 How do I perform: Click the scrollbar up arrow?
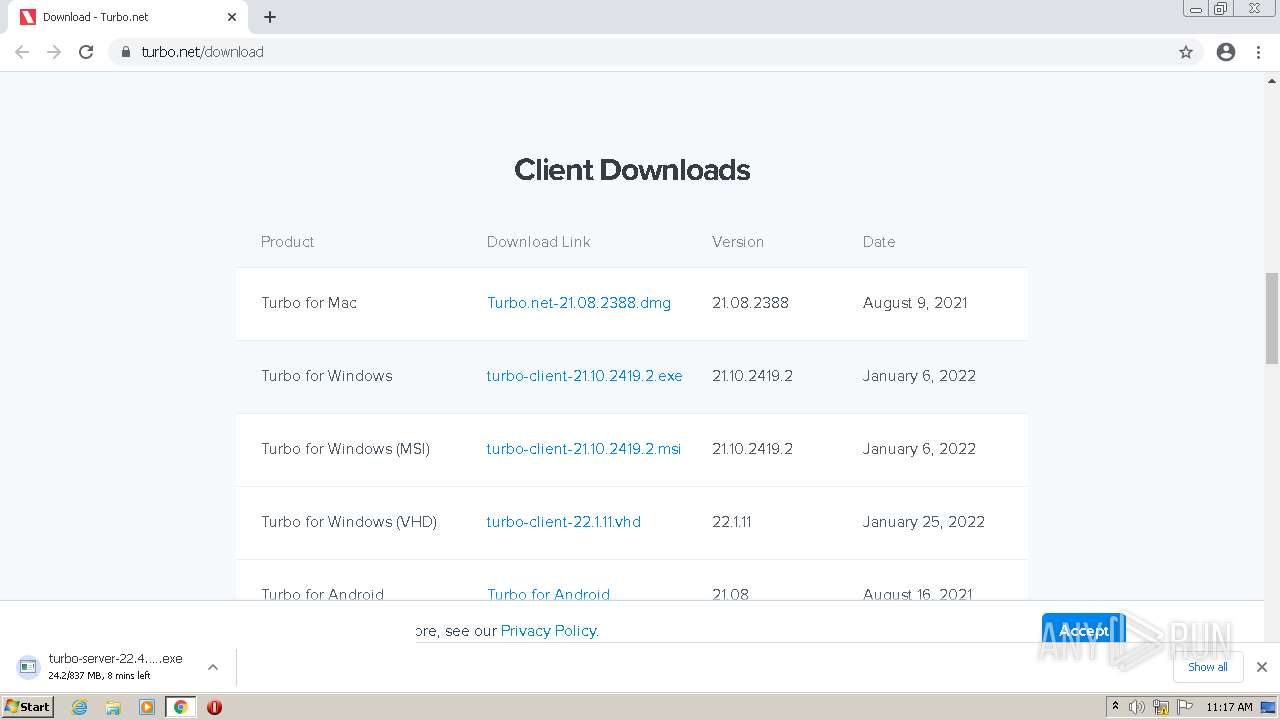[1272, 80]
